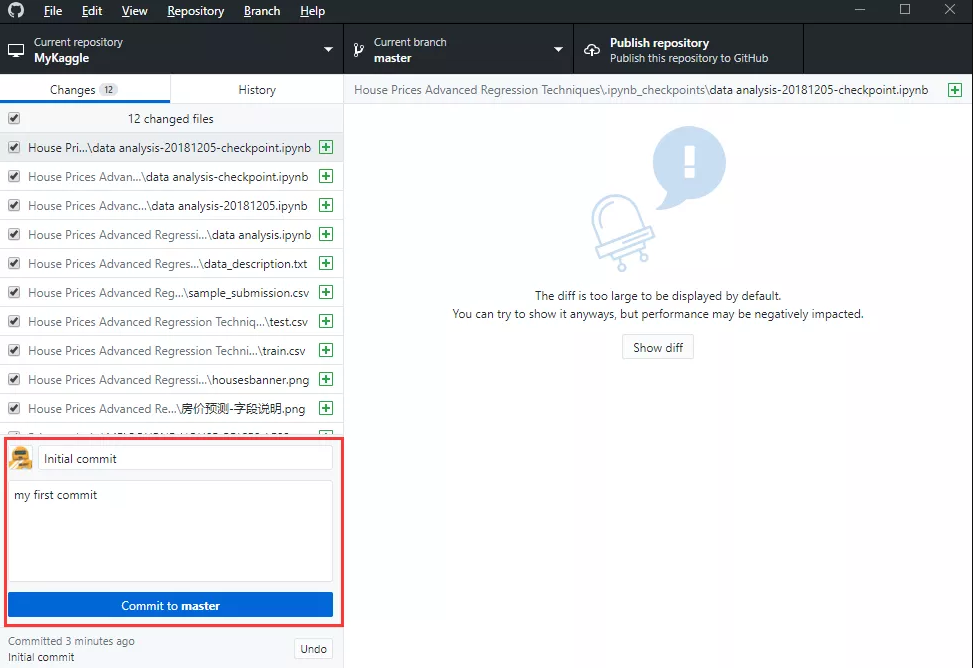Viewport: 973px width, 668px height.
Task: Uncheck the test.csv file
Action: coord(14,321)
